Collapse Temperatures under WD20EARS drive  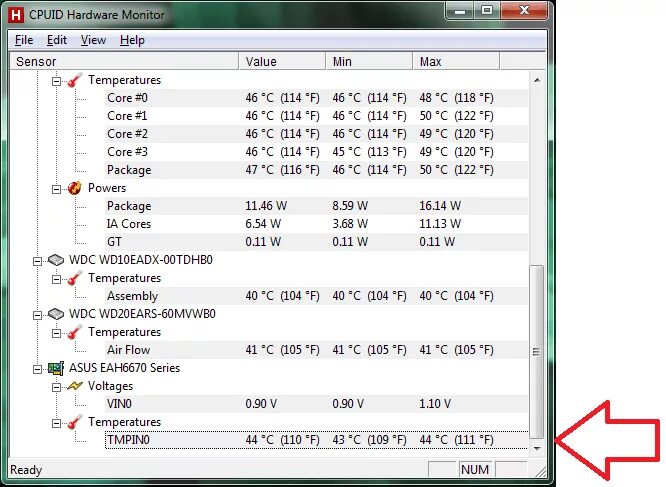(56, 333)
